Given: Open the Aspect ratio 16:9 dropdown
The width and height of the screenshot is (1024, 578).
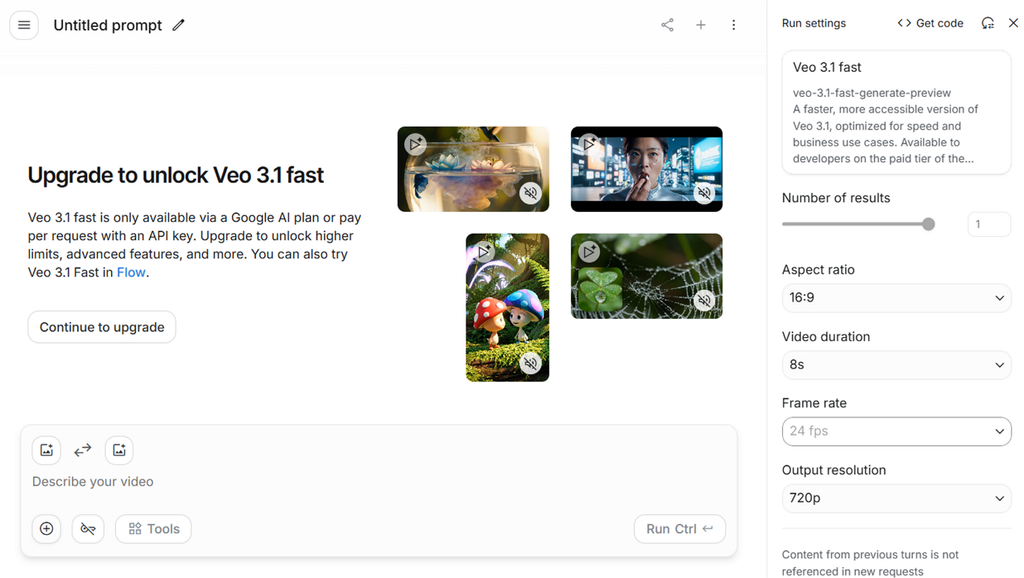Looking at the screenshot, I should point(896,298).
